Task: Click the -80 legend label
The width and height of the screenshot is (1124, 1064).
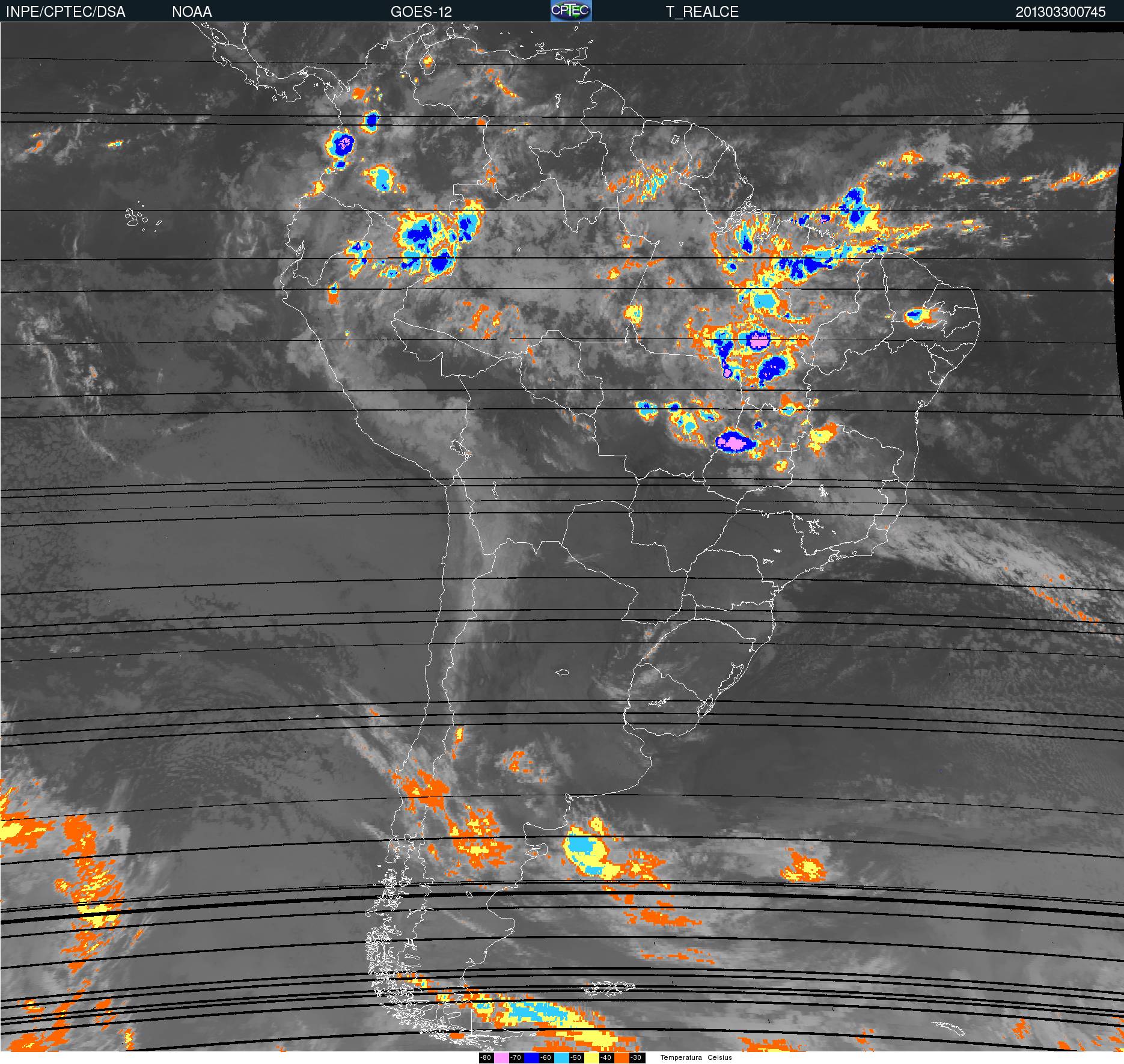Action: [x=486, y=1058]
